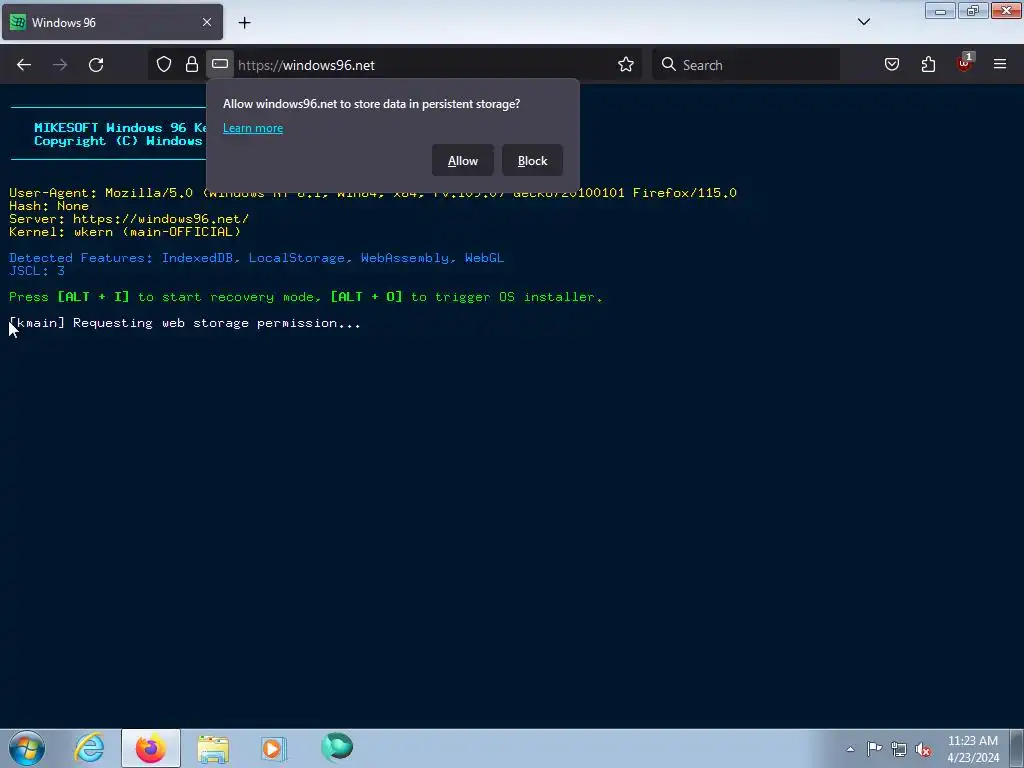Launch Windows Media Player from taskbar
1024x768 pixels.
274,748
